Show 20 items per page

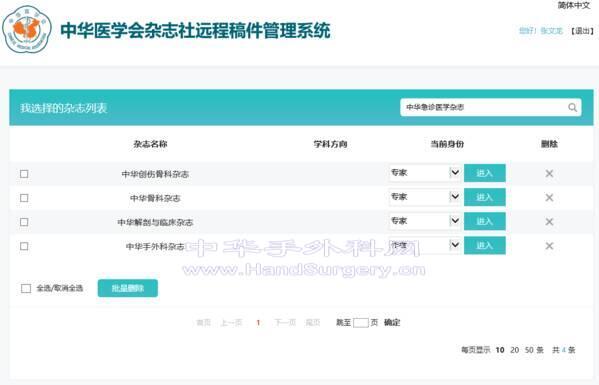[x=515, y=350]
